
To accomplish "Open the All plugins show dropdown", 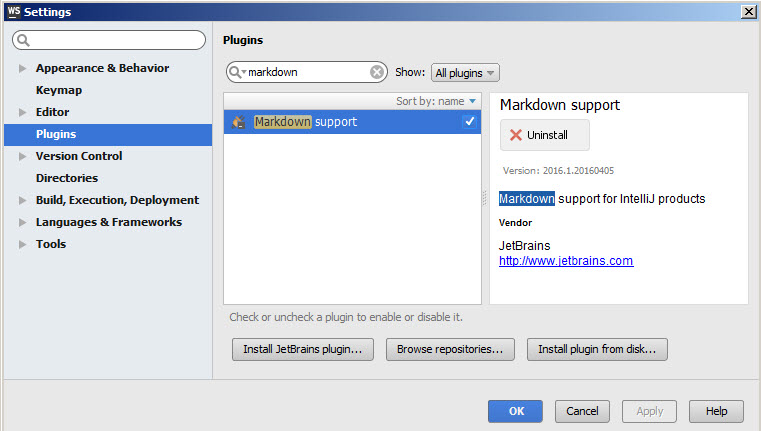I will tap(465, 73).
